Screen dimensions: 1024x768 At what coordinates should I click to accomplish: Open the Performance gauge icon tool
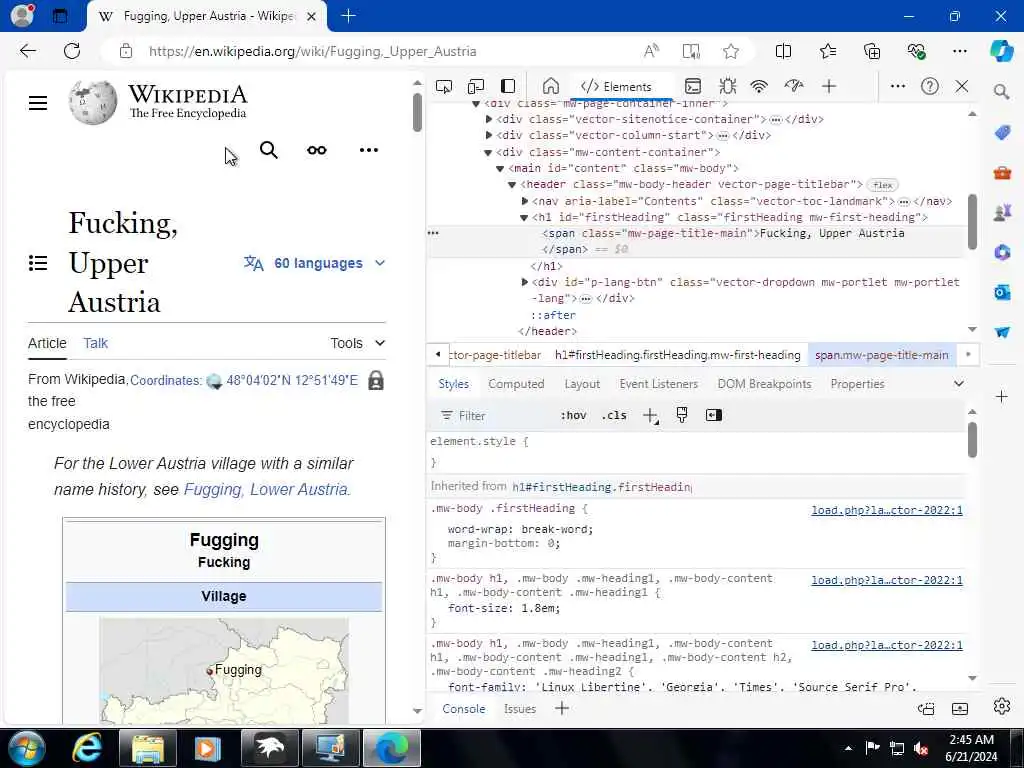click(x=793, y=86)
